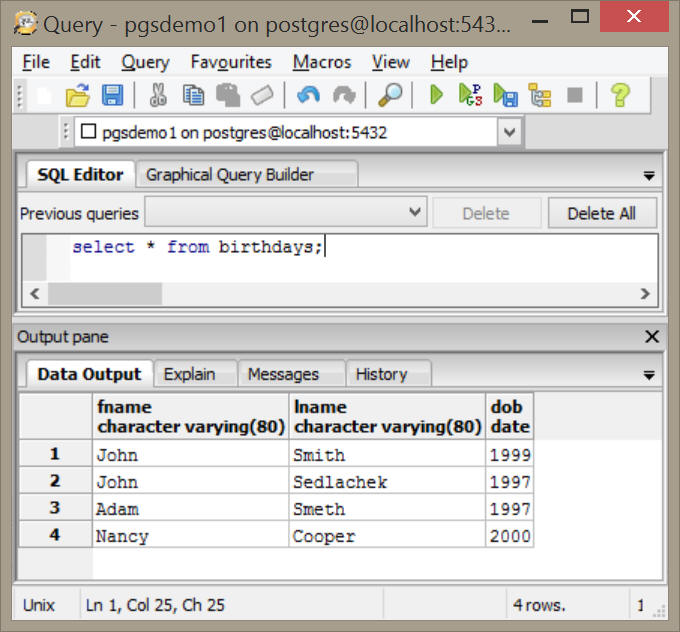
Task: Click the Explain query plan icon
Action: coord(540,95)
